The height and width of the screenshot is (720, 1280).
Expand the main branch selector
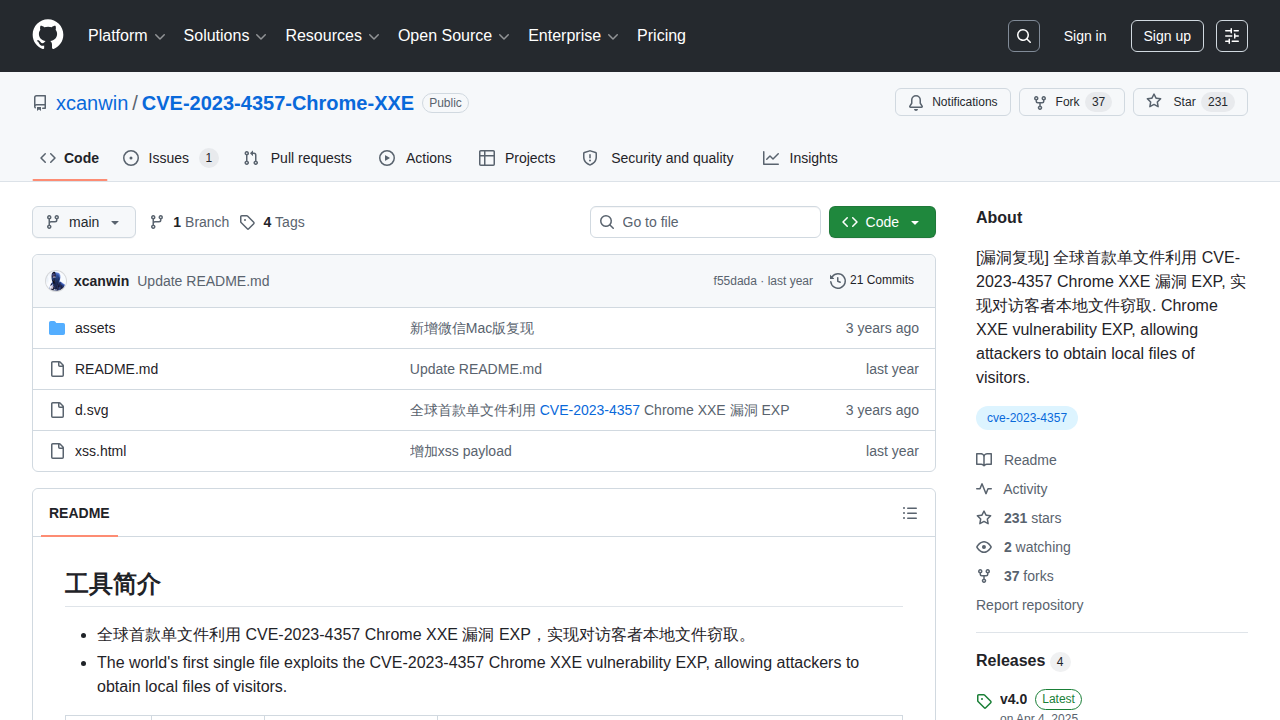(84, 222)
